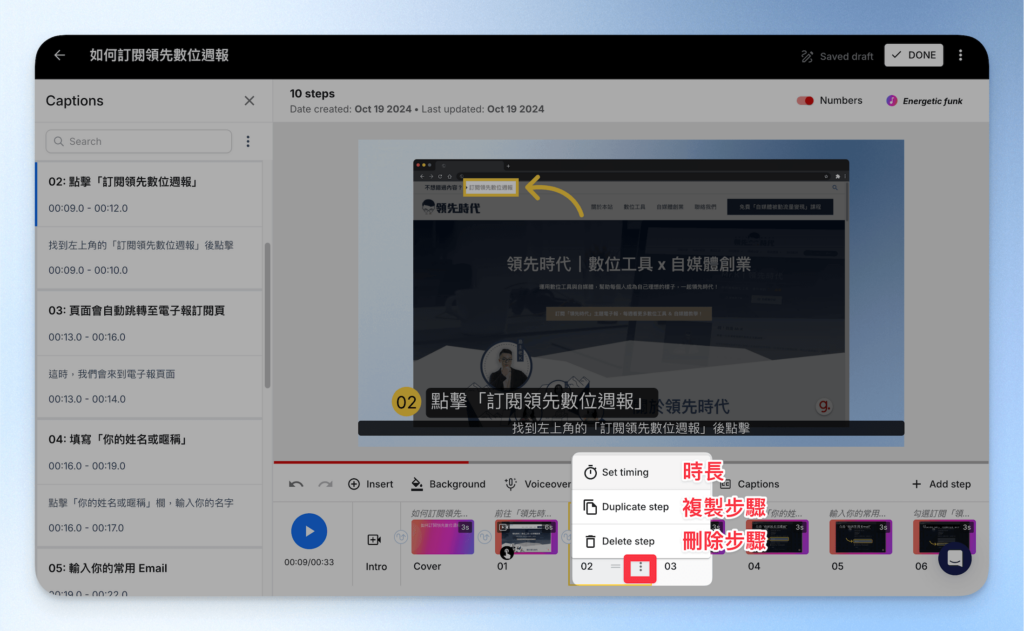The height and width of the screenshot is (631, 1024).
Task: Click the Insert plus-circle icon
Action: 354,484
